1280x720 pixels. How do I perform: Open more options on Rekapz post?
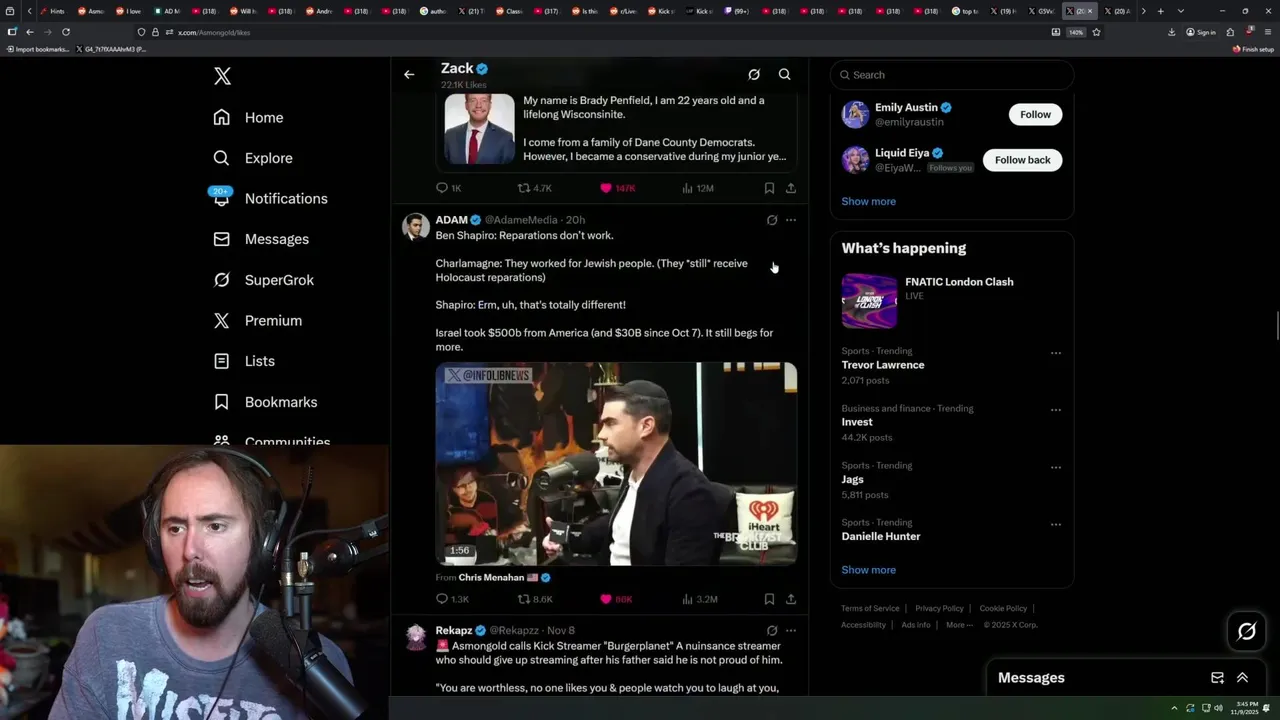click(x=791, y=631)
